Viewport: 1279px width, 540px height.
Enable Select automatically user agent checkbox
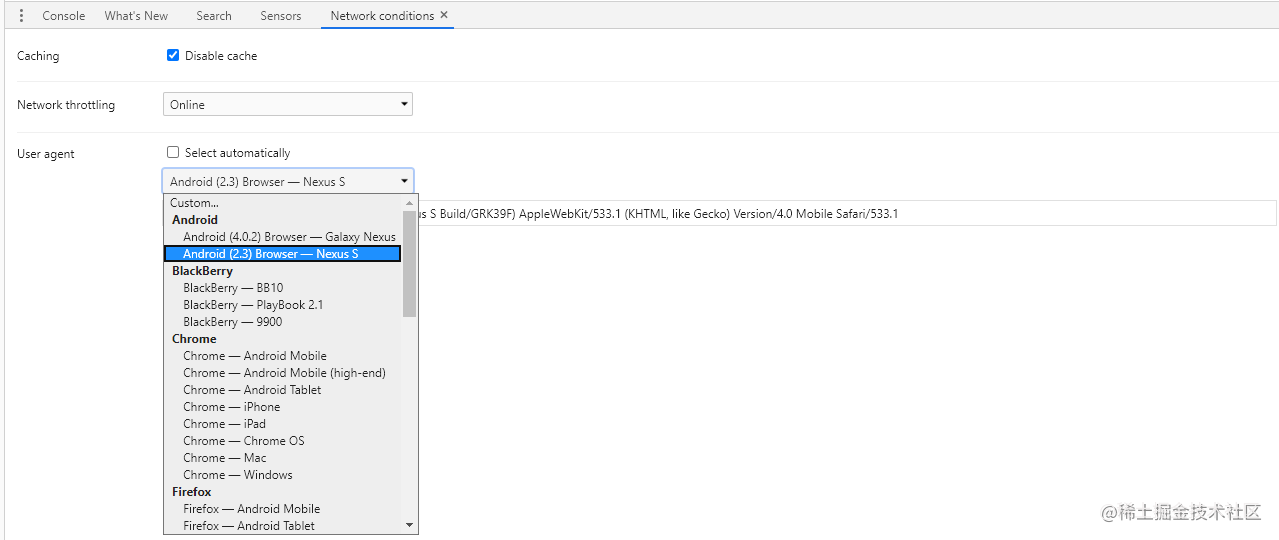point(173,153)
